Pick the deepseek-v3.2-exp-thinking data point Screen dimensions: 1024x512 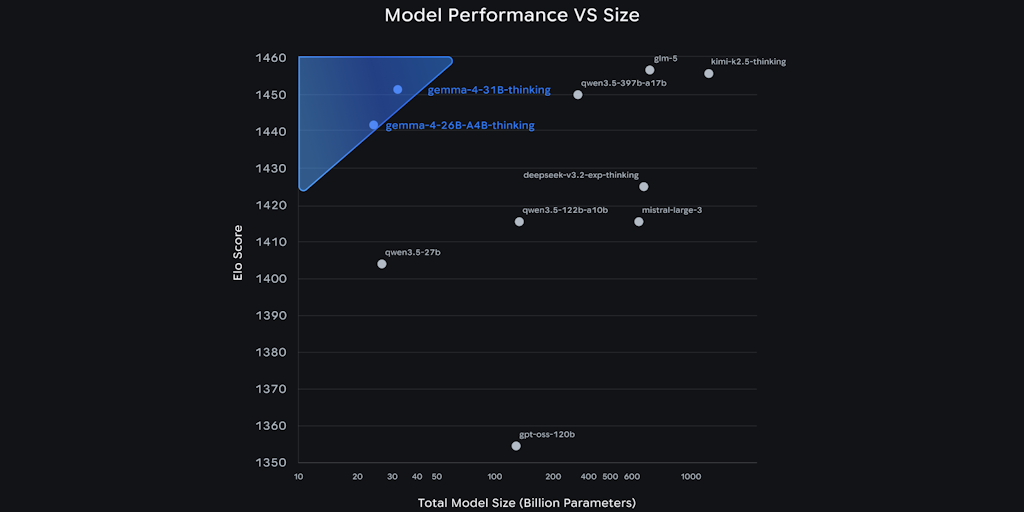click(644, 187)
